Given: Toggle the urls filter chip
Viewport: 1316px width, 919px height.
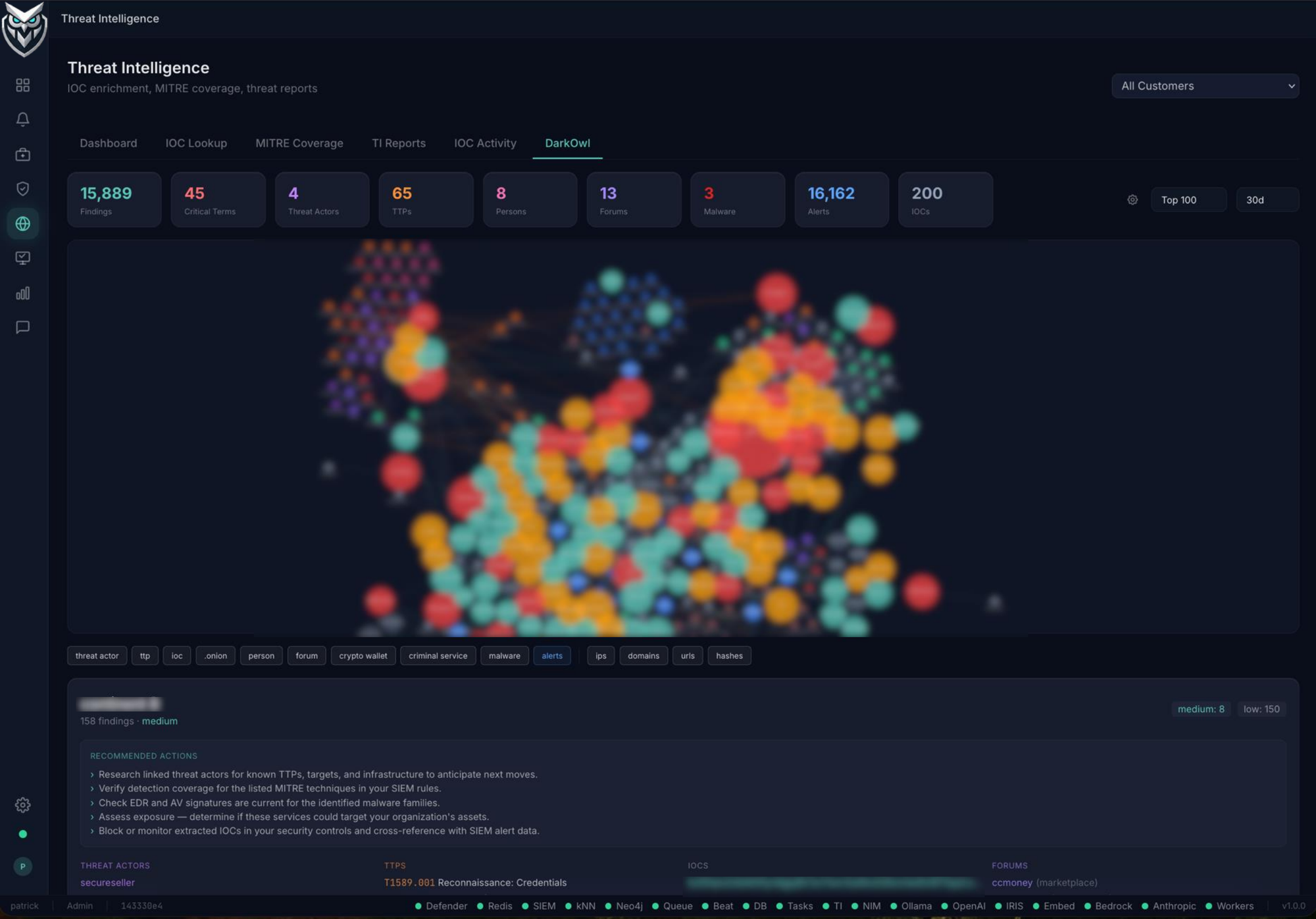Looking at the screenshot, I should (688, 656).
